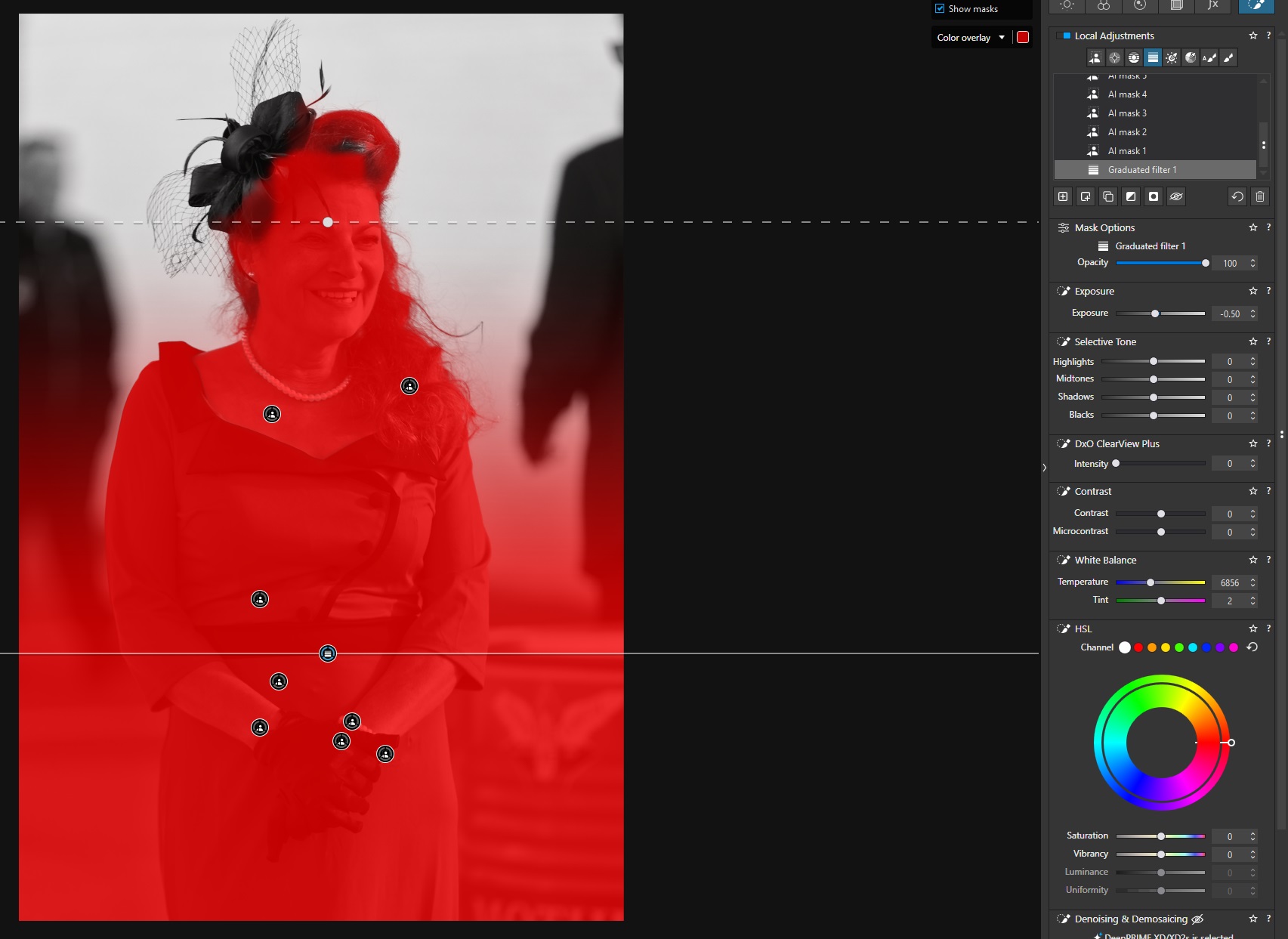Select the Graduated filter tool icon

[1153, 58]
